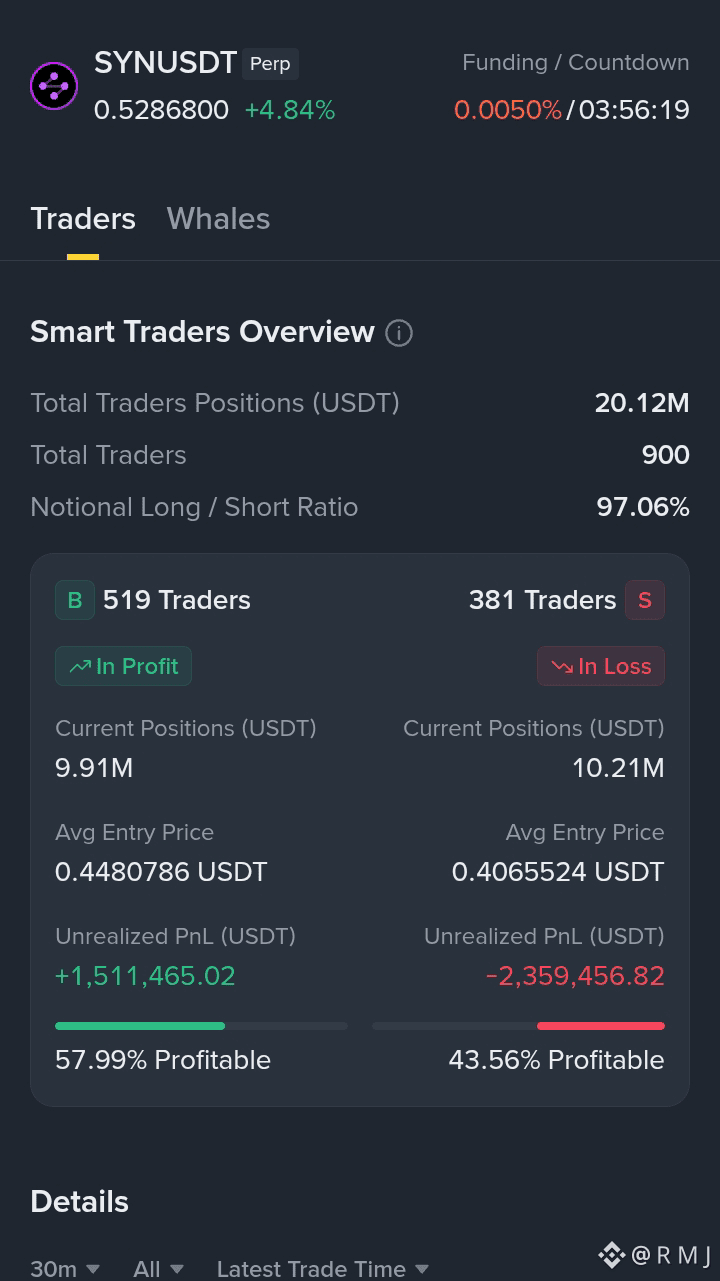The image size is (720, 1281).
Task: Click the In Loss trend-down badge
Action: click(601, 666)
